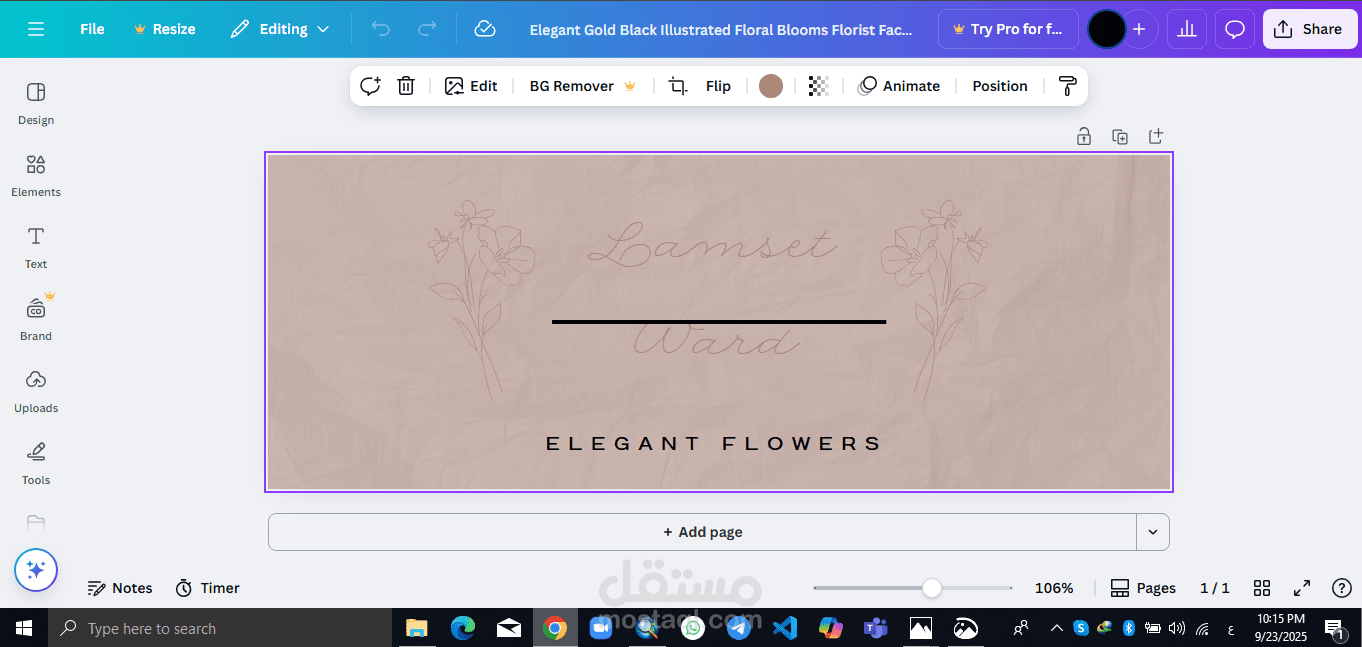The image size is (1362, 647).
Task: Open the analytics bar chart icon
Action: coord(1187,29)
